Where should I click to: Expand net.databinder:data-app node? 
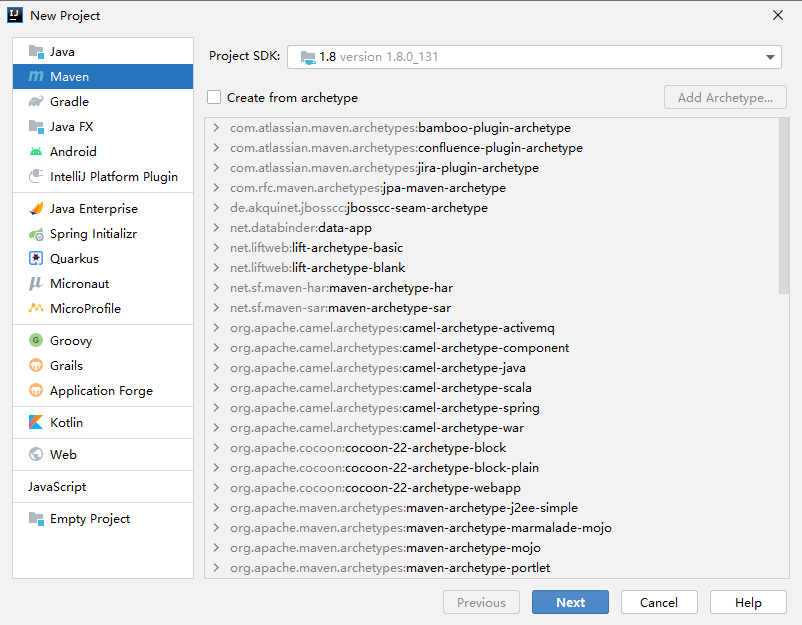click(216, 227)
